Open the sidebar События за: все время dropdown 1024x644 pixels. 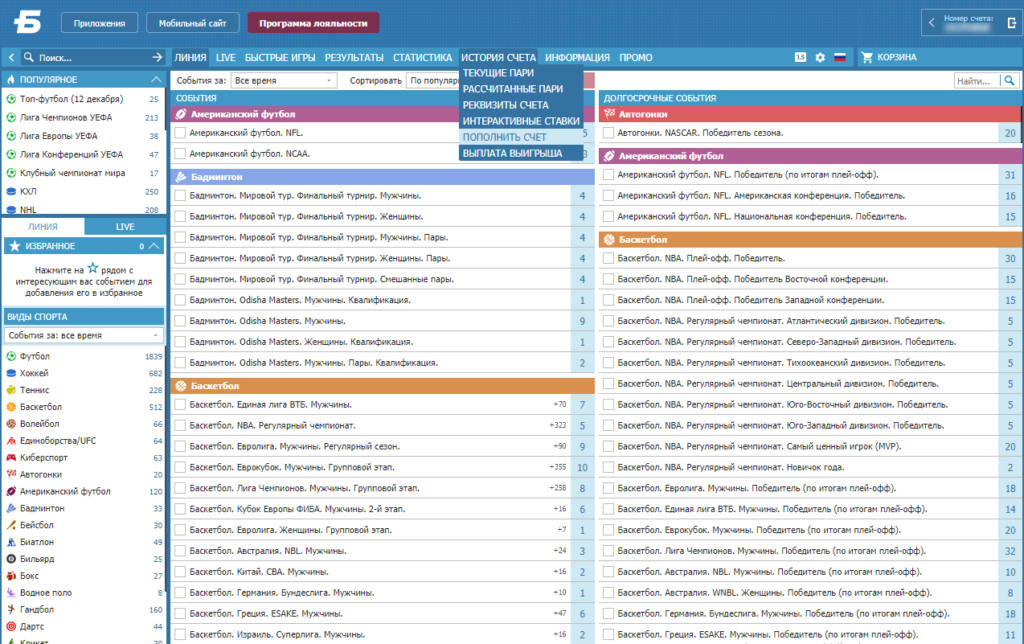(84, 335)
